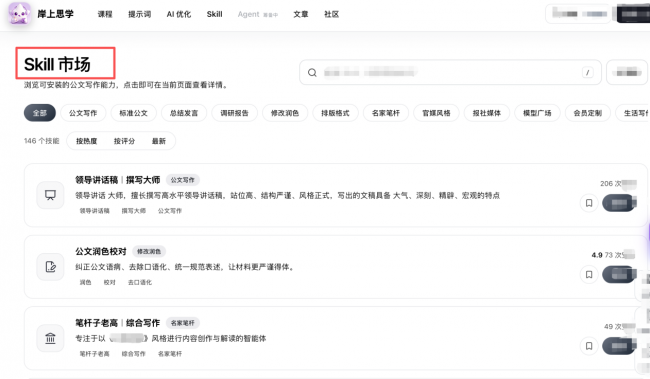This screenshot has height=379, width=650.
Task: Select the 全部 category filter
Action: [40, 113]
